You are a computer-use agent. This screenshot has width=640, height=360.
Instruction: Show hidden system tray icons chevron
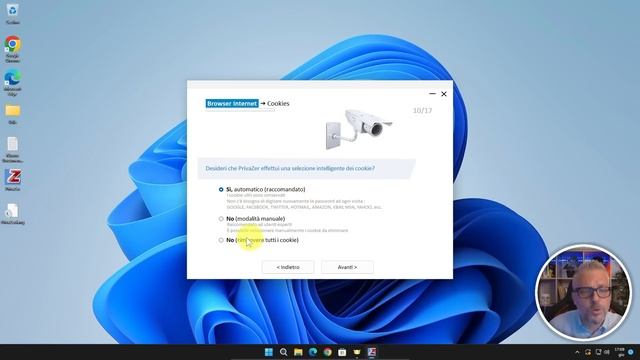(x=577, y=352)
